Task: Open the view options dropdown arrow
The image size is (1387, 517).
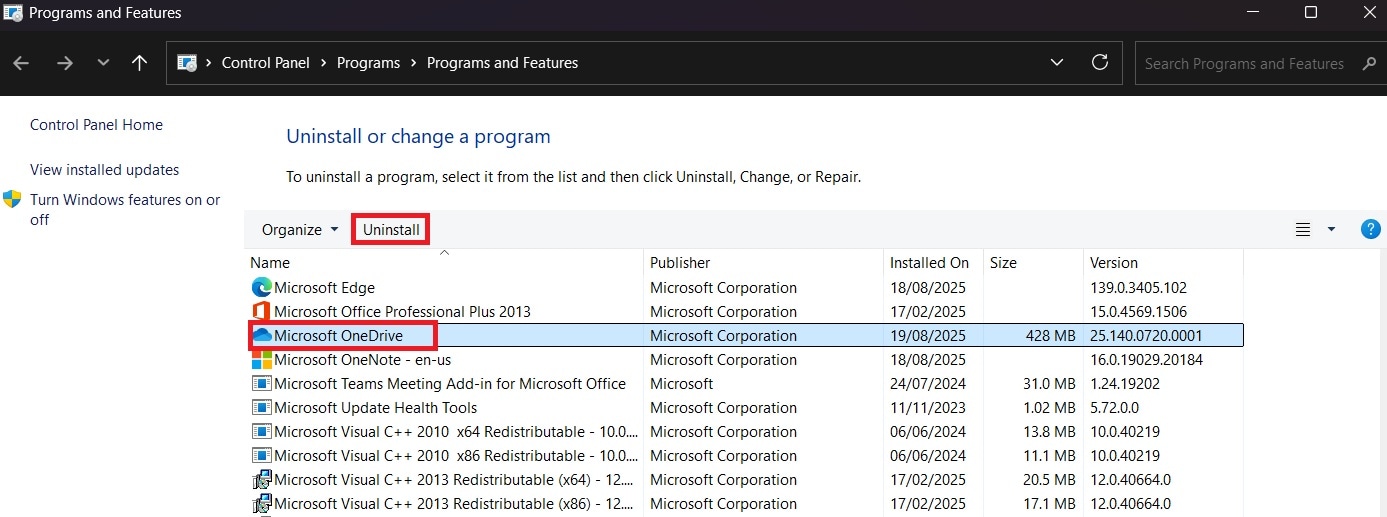Action: tap(1331, 230)
